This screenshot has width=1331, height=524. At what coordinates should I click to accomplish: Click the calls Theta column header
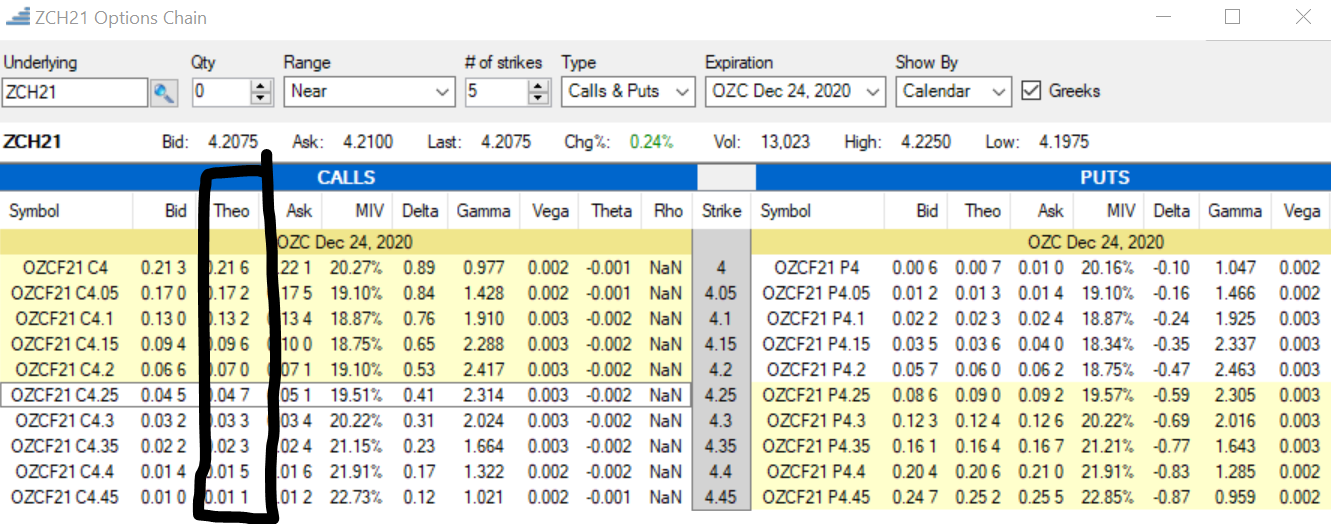611,211
